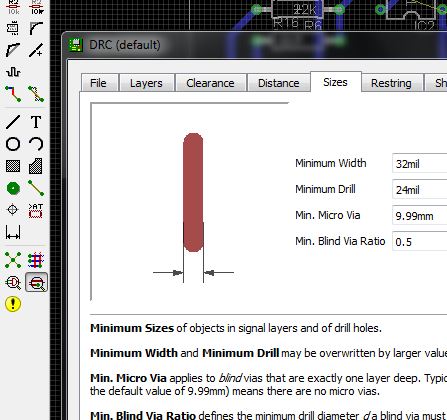
Task: Select the Smash tool
Action: point(13,28)
